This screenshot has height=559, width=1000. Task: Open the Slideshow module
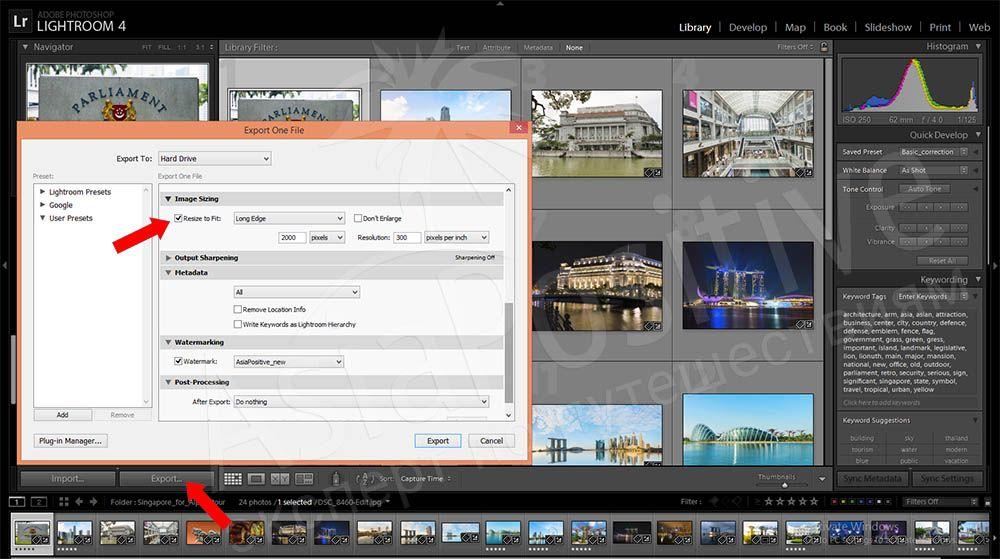tap(888, 27)
